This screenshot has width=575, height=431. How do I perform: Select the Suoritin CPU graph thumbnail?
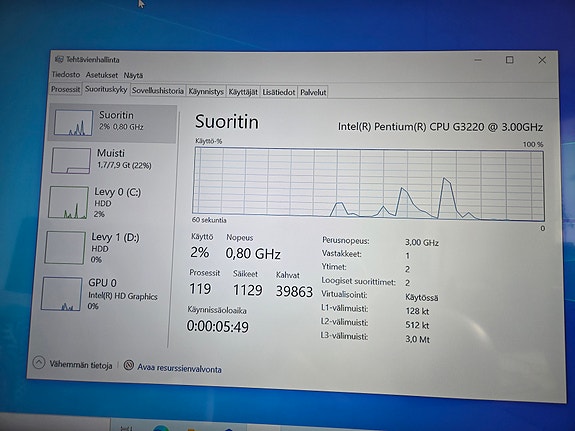point(73,123)
